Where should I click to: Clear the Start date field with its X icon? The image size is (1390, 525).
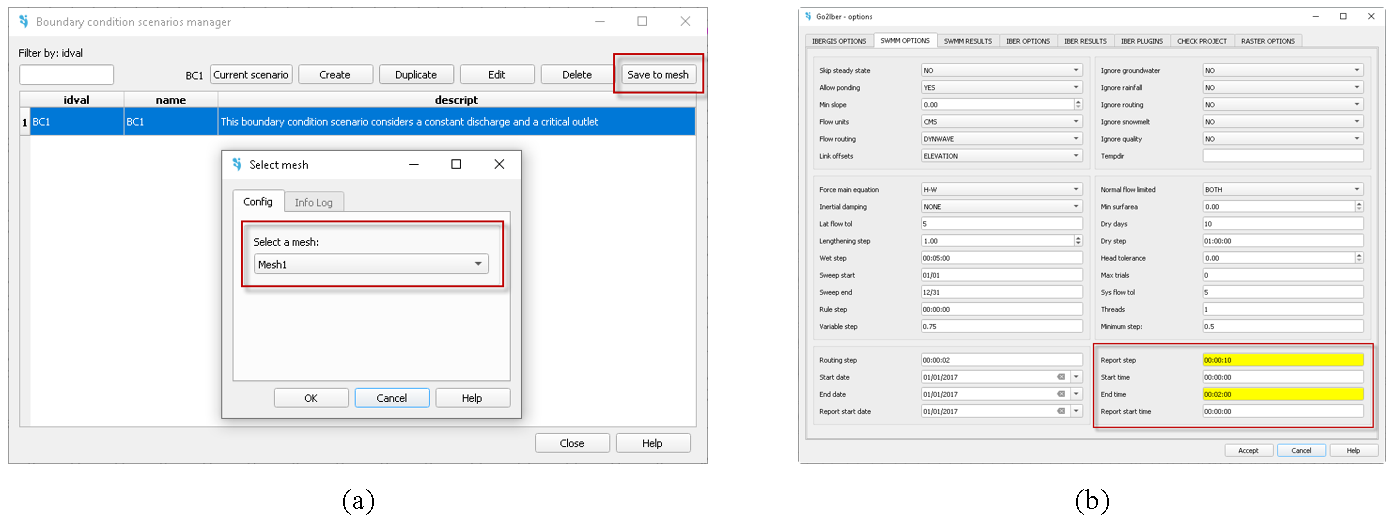1061,377
